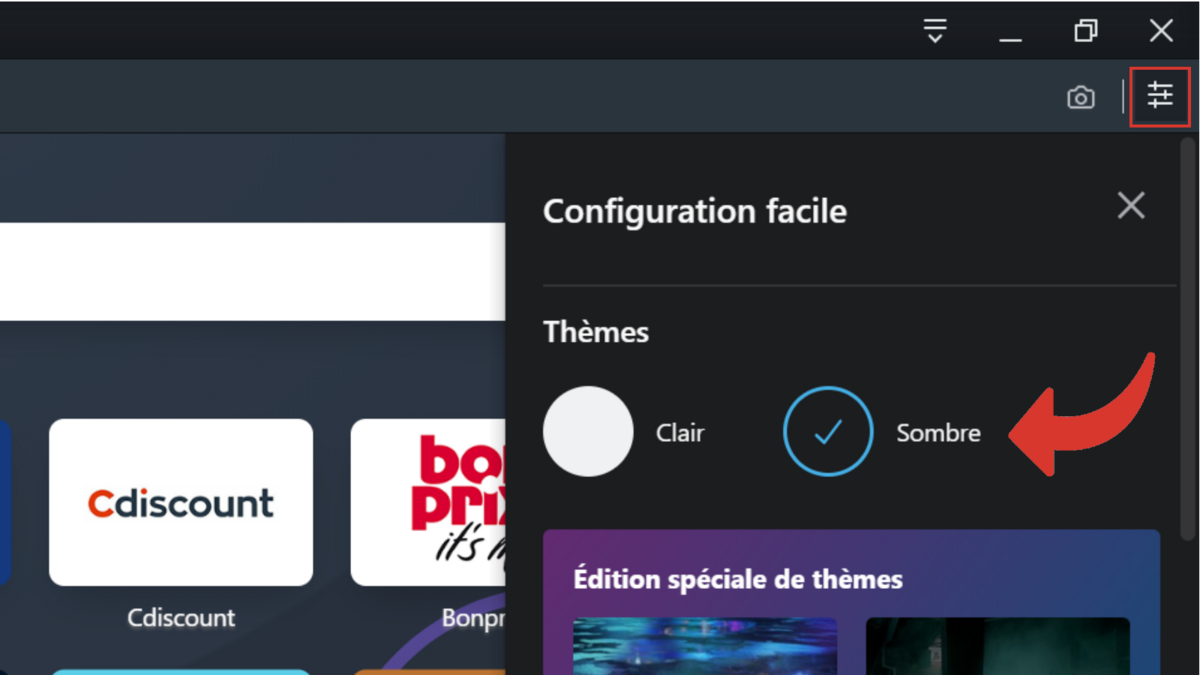
Task: Click the Sombre theme label
Action: 938,433
